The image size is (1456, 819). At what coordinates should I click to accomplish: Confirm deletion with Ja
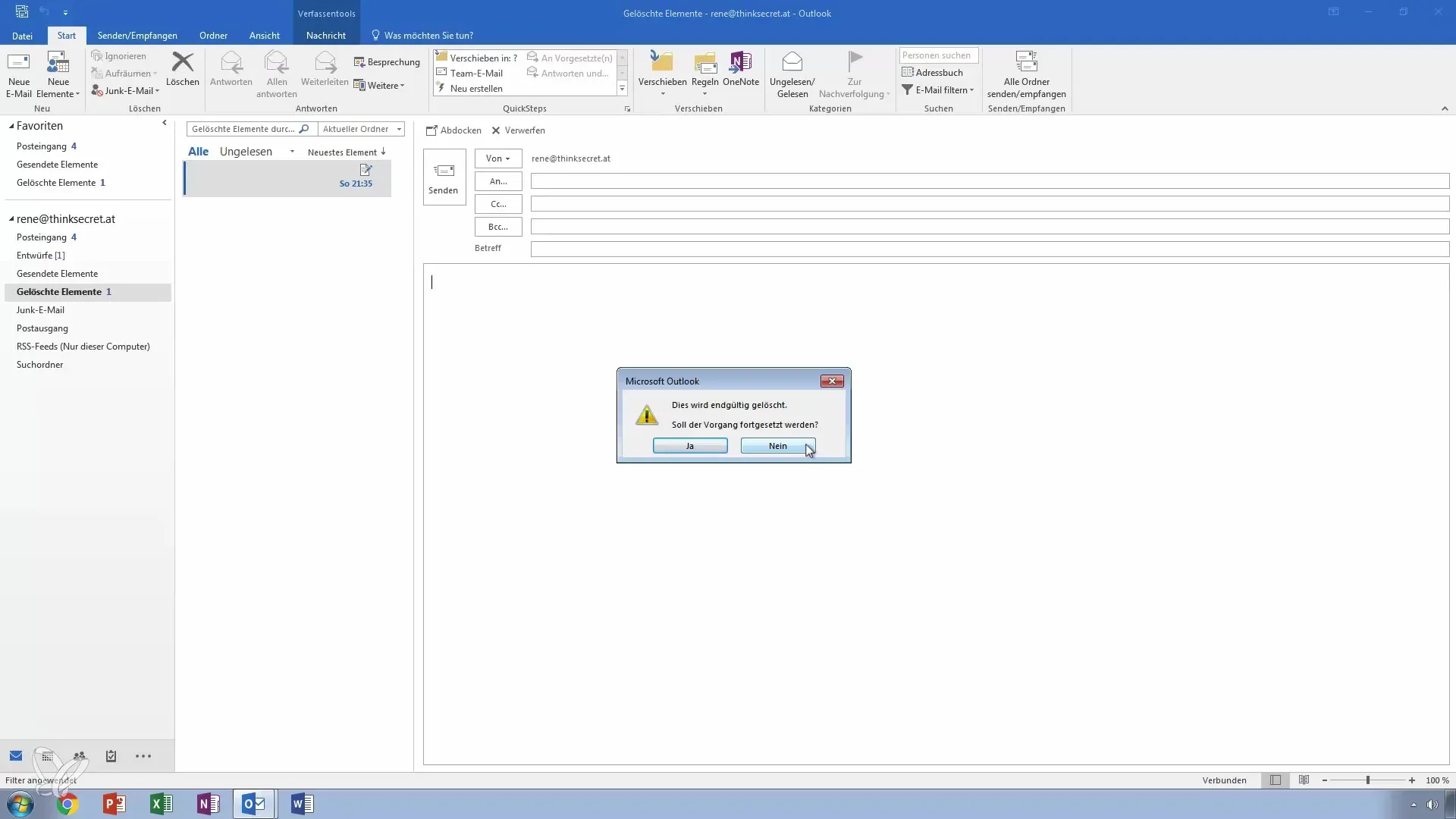click(690, 446)
